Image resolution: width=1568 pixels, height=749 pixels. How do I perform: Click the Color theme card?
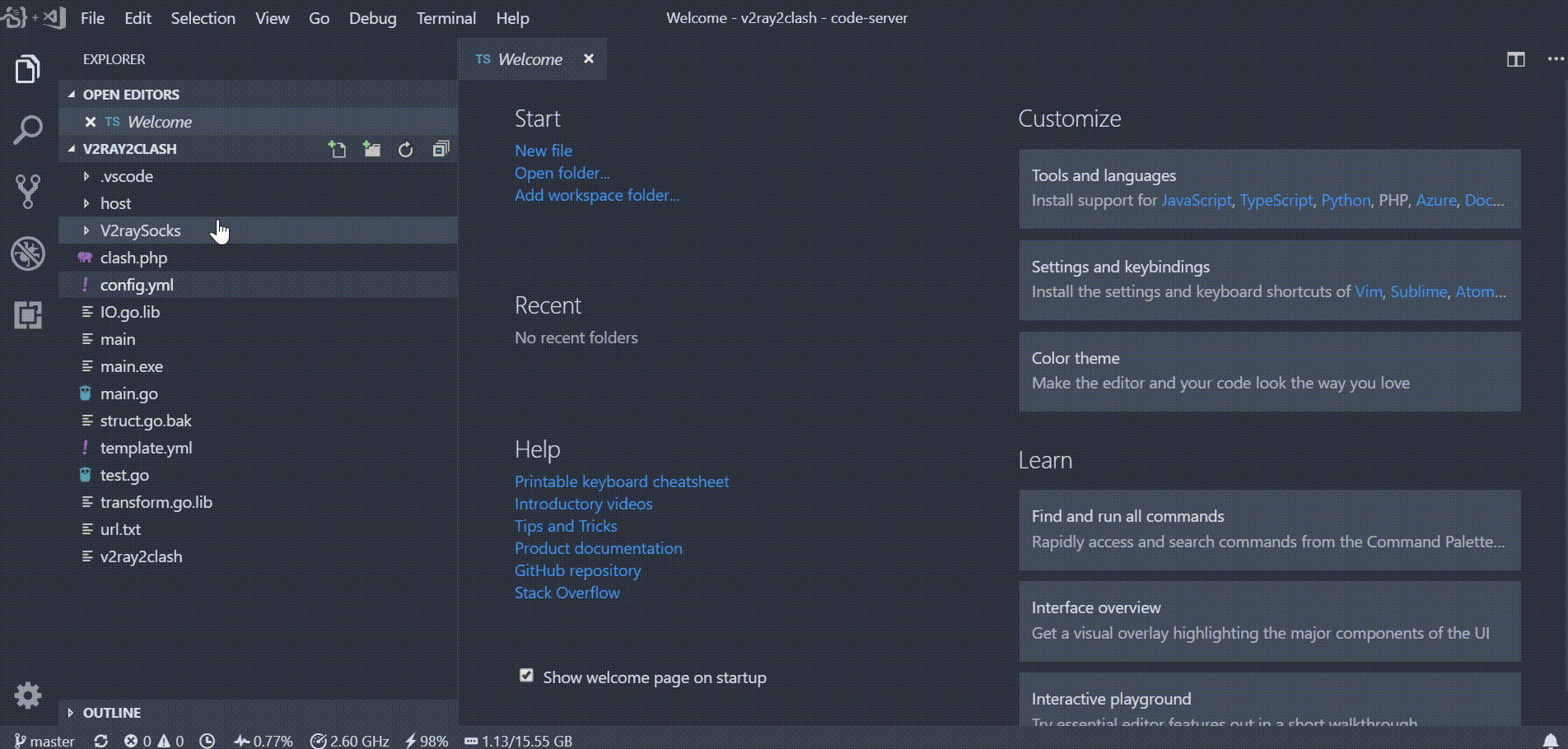click(x=1270, y=371)
